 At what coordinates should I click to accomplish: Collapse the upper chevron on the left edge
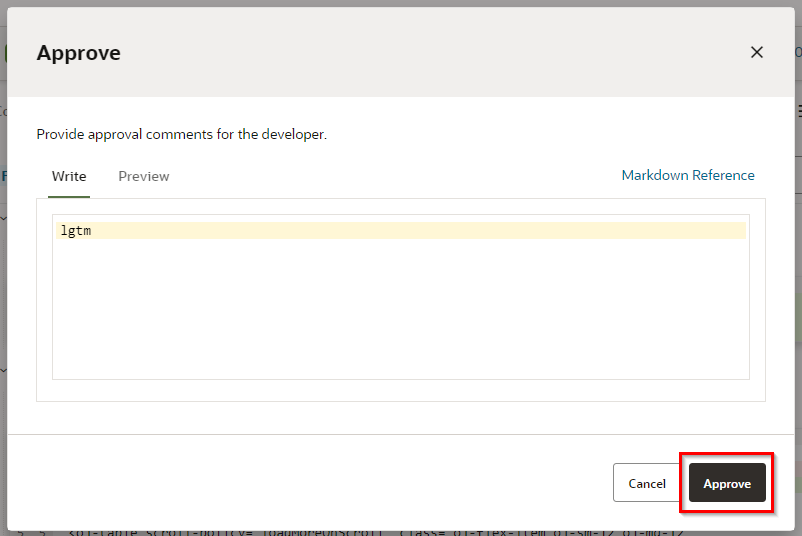click(3, 216)
